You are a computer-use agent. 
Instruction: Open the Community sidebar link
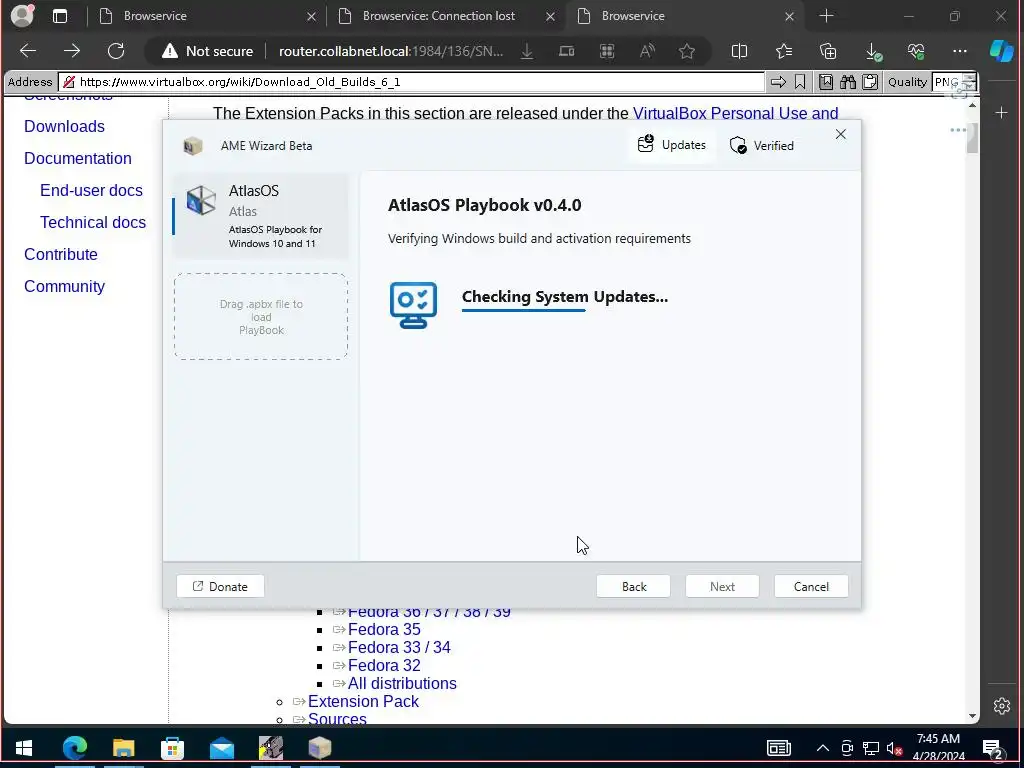click(x=64, y=286)
